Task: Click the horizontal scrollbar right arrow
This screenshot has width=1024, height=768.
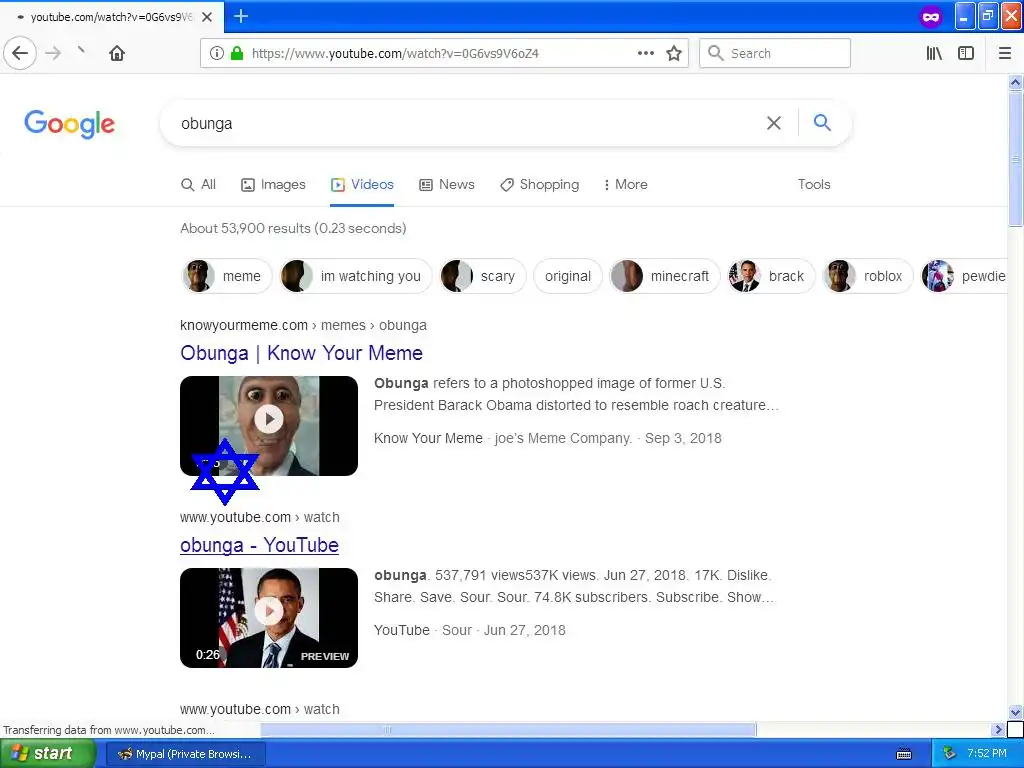Action: [998, 729]
